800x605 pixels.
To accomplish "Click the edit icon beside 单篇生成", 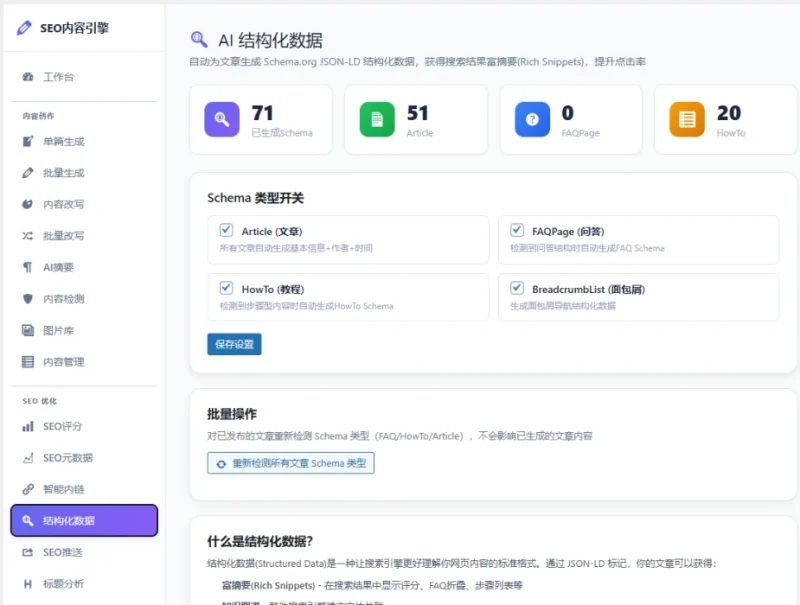I will click(x=28, y=141).
